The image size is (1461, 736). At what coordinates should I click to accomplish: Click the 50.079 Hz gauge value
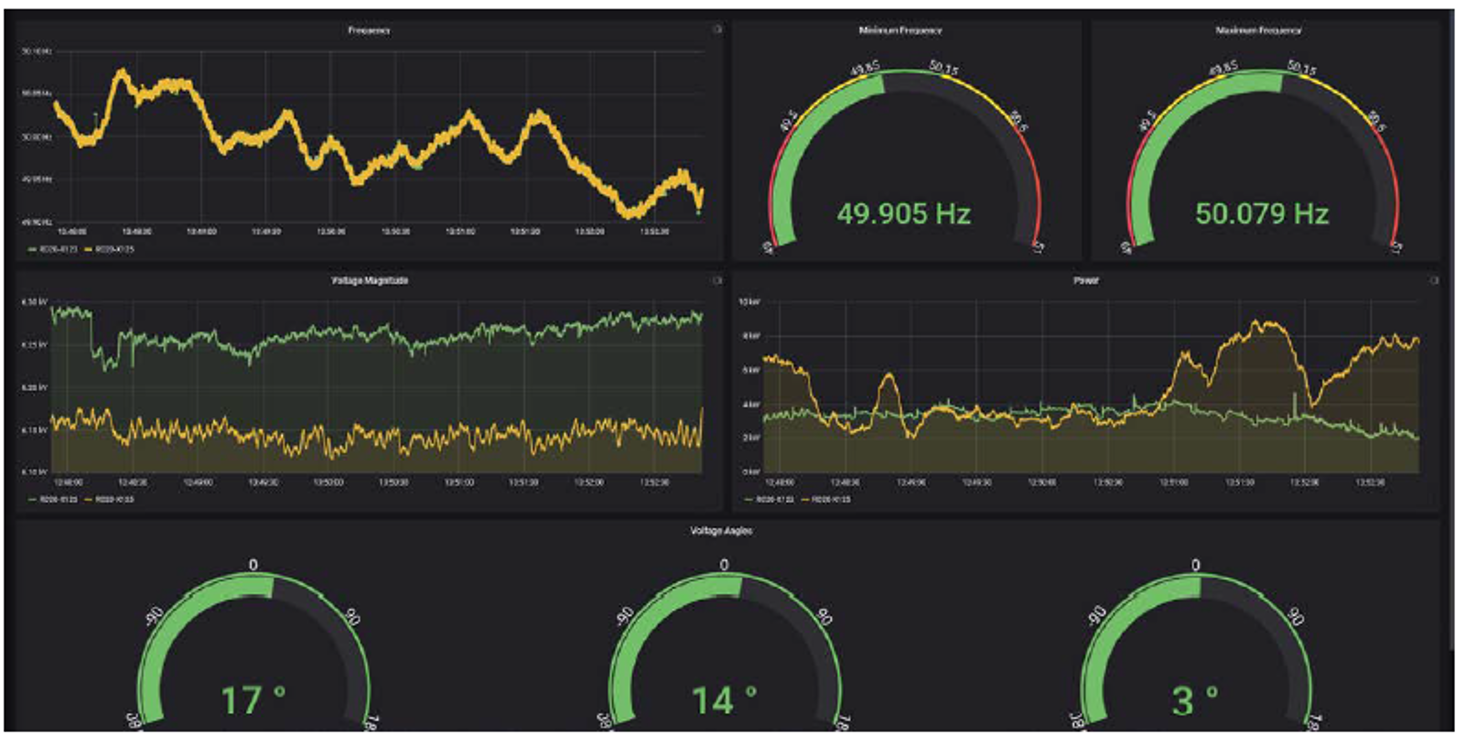point(1262,214)
